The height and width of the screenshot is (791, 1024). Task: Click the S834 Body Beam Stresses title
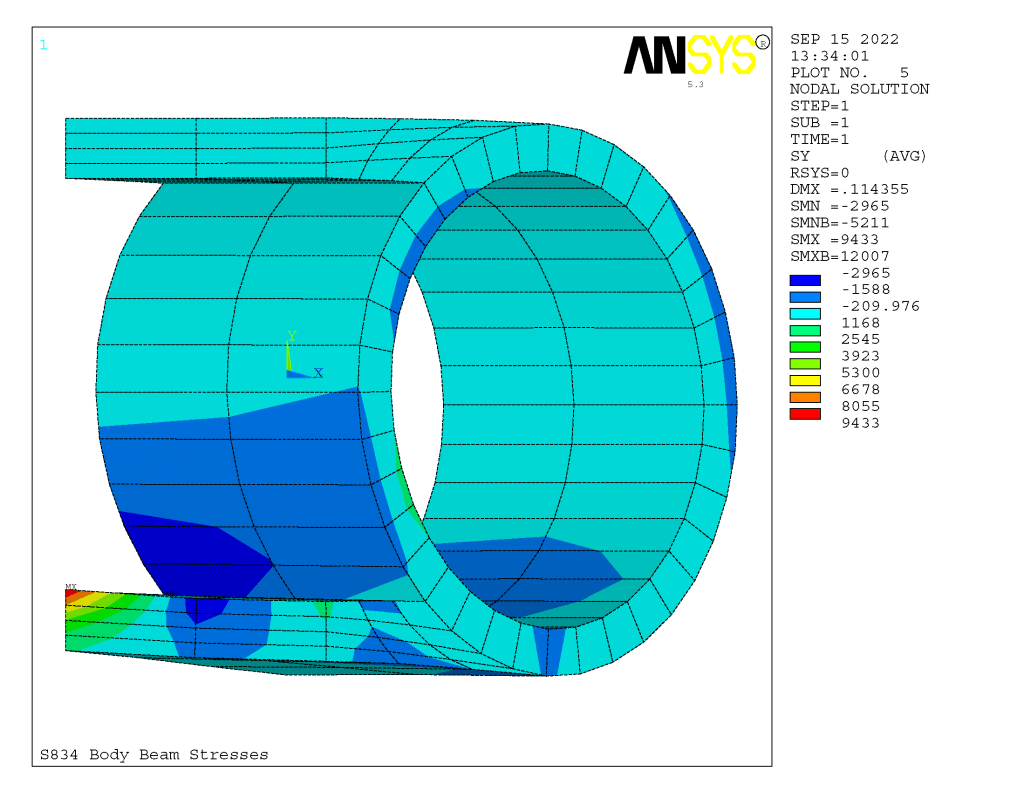154,755
